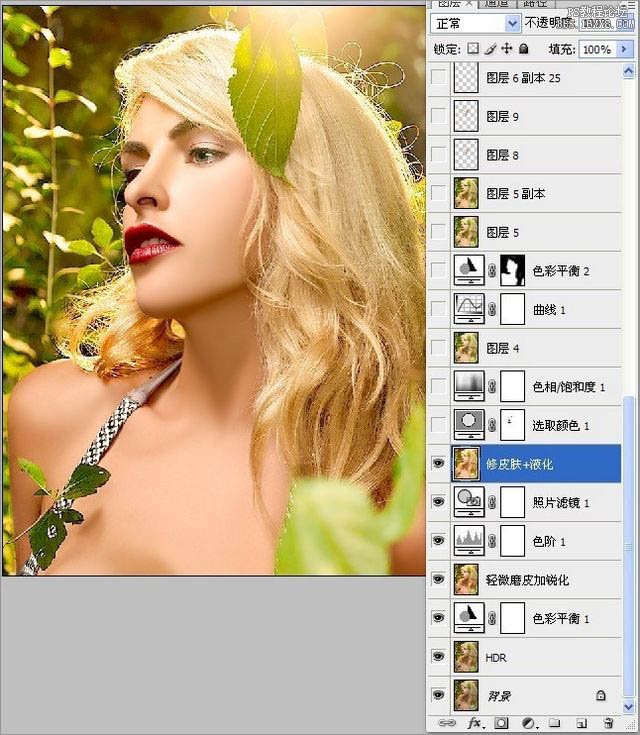Switch to the 图层 tab
Screen dimensions: 640x735
click(x=452, y=4)
